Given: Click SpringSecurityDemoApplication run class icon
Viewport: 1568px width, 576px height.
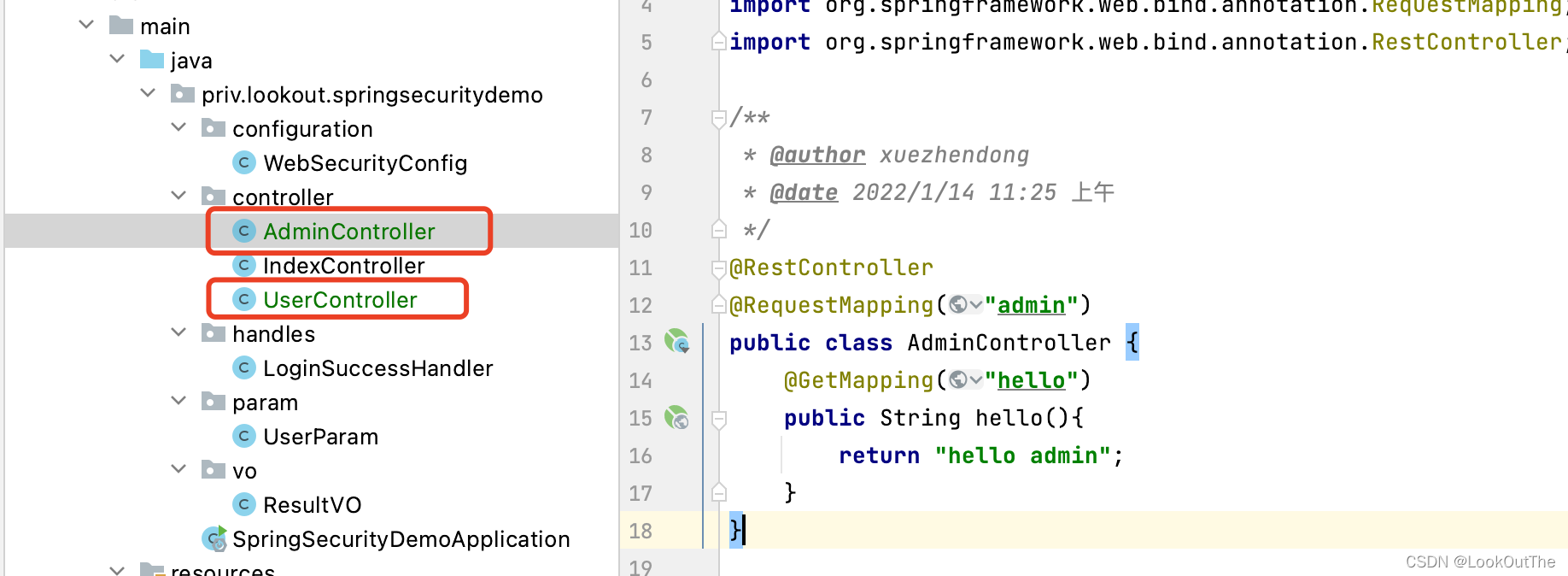Looking at the screenshot, I should click(214, 538).
